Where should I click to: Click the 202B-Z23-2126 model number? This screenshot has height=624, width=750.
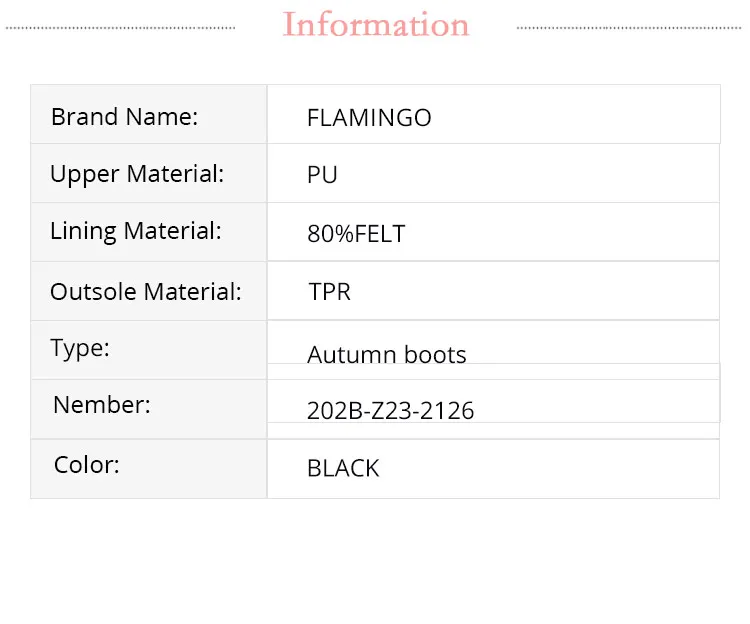[x=391, y=410]
